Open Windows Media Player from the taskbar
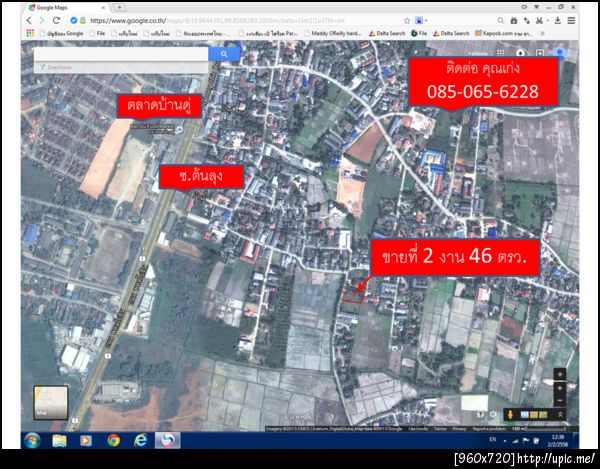 [86, 441]
